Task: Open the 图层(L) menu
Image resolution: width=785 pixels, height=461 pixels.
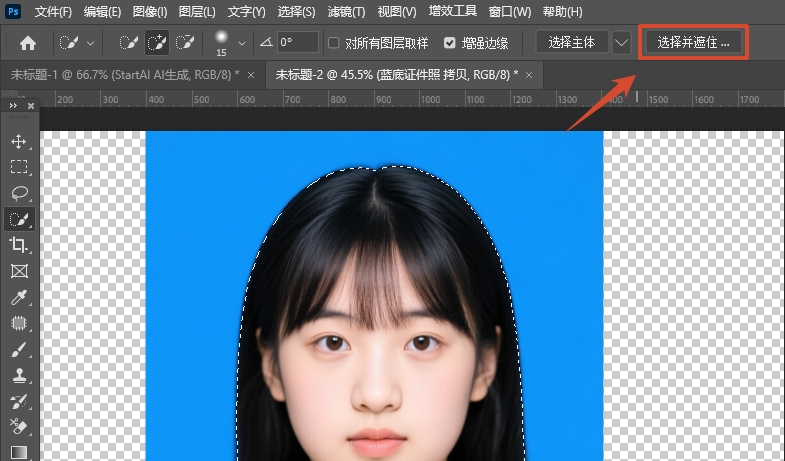Action: pos(197,12)
